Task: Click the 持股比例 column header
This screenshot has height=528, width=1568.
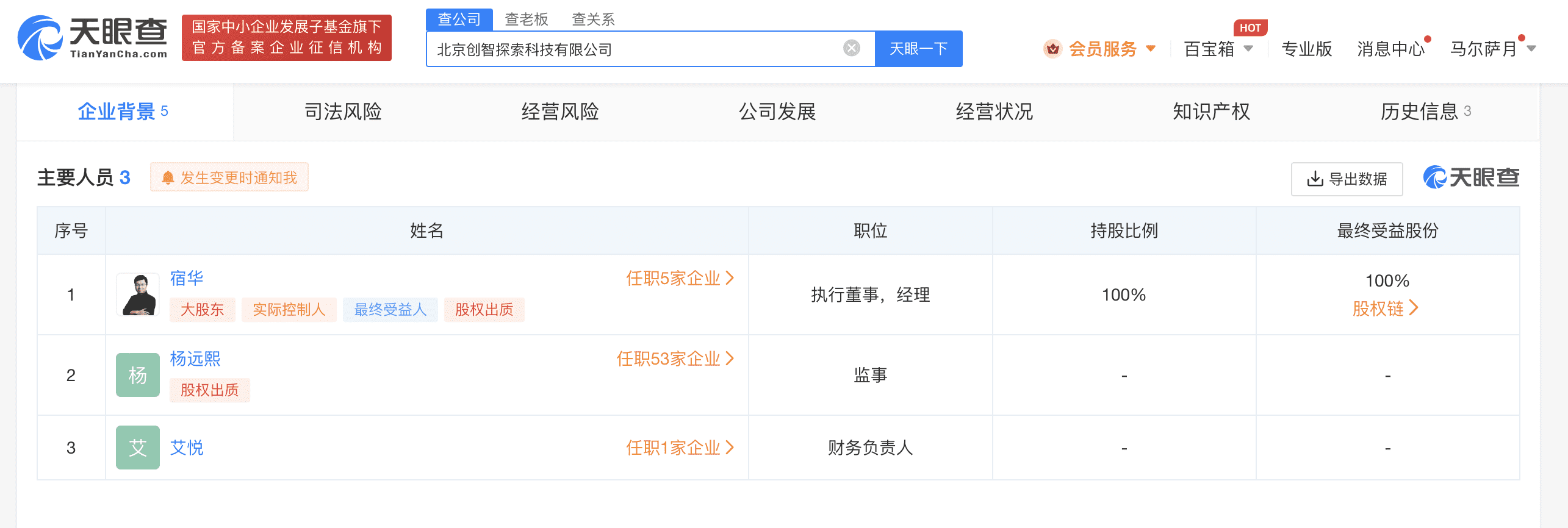Action: coord(1124,230)
